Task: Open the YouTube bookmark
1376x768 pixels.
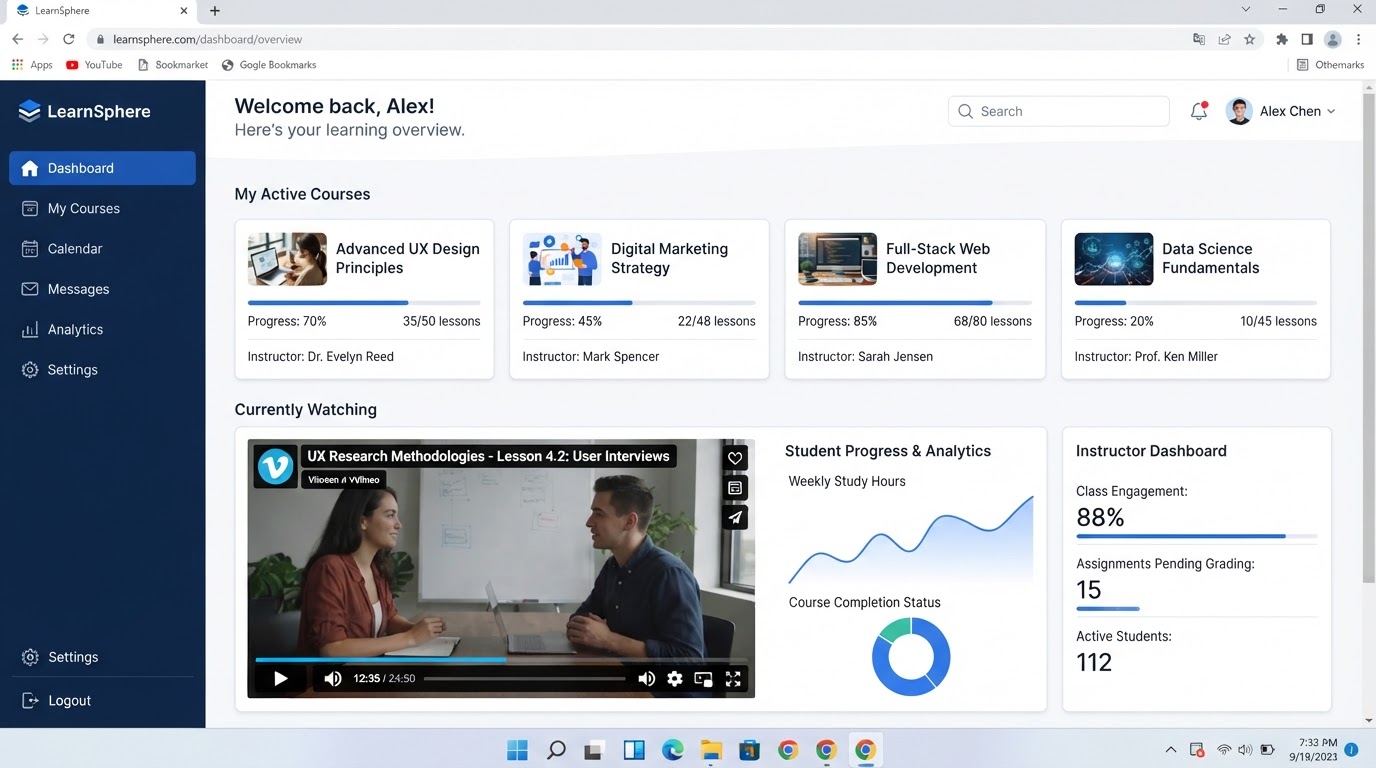Action: (x=94, y=65)
